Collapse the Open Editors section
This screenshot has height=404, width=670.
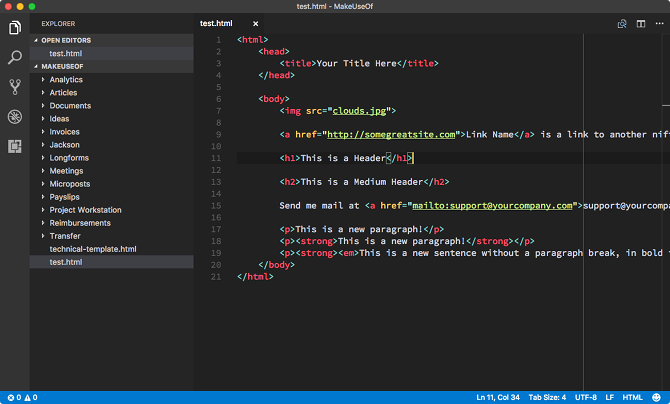[65, 40]
